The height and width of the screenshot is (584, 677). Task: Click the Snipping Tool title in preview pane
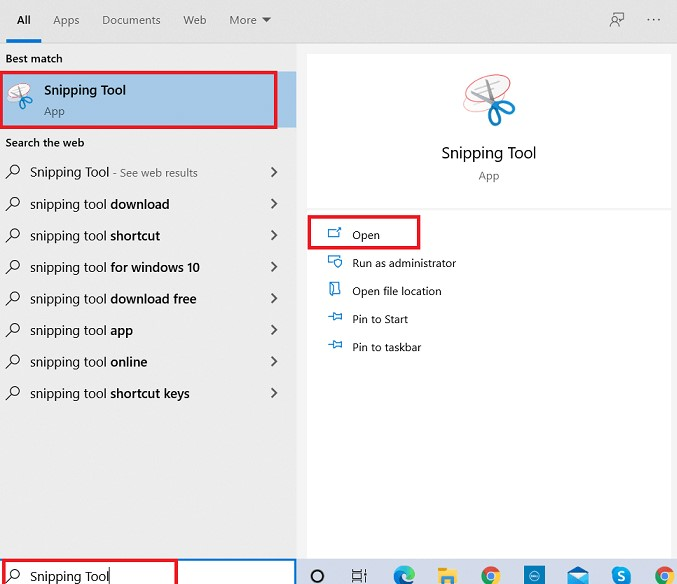489,153
